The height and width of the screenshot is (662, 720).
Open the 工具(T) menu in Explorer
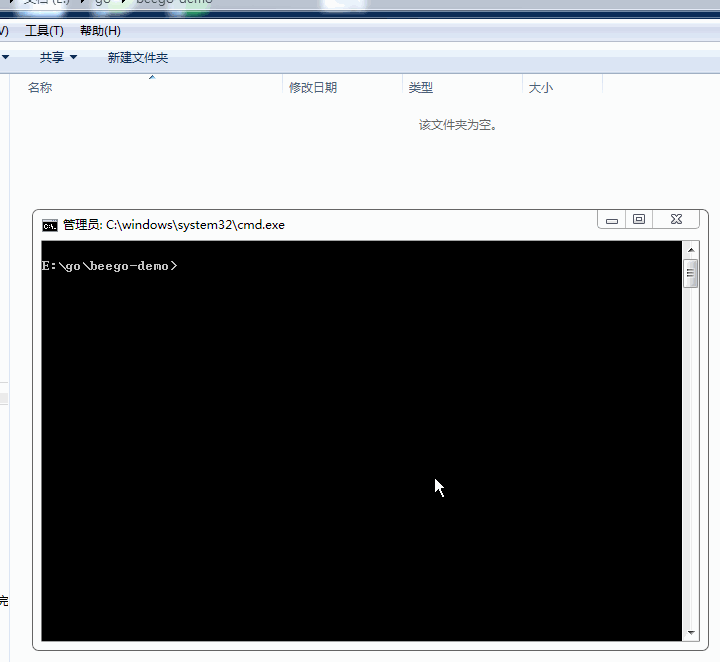[44, 31]
